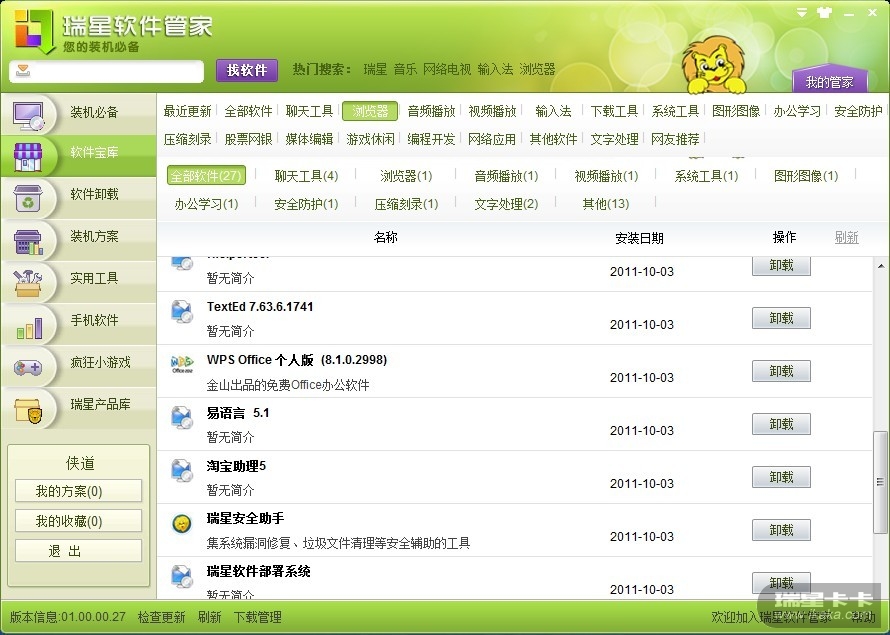
Task: Uninstall 淘宝助理5 with 卸载 button
Action: (781, 477)
